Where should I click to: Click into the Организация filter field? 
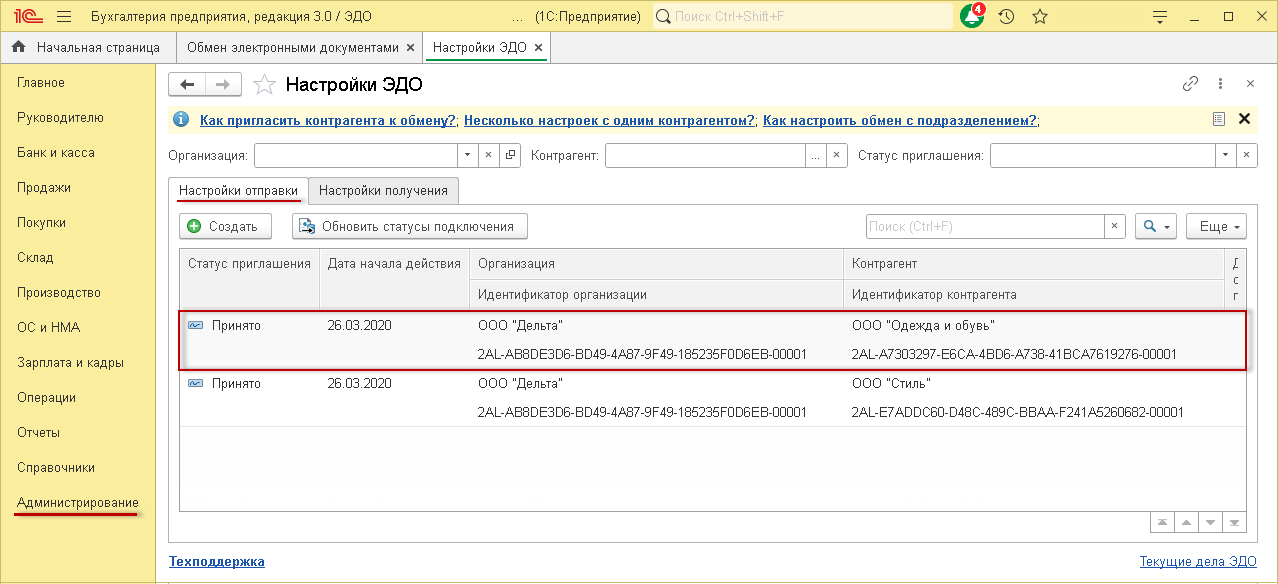355,155
